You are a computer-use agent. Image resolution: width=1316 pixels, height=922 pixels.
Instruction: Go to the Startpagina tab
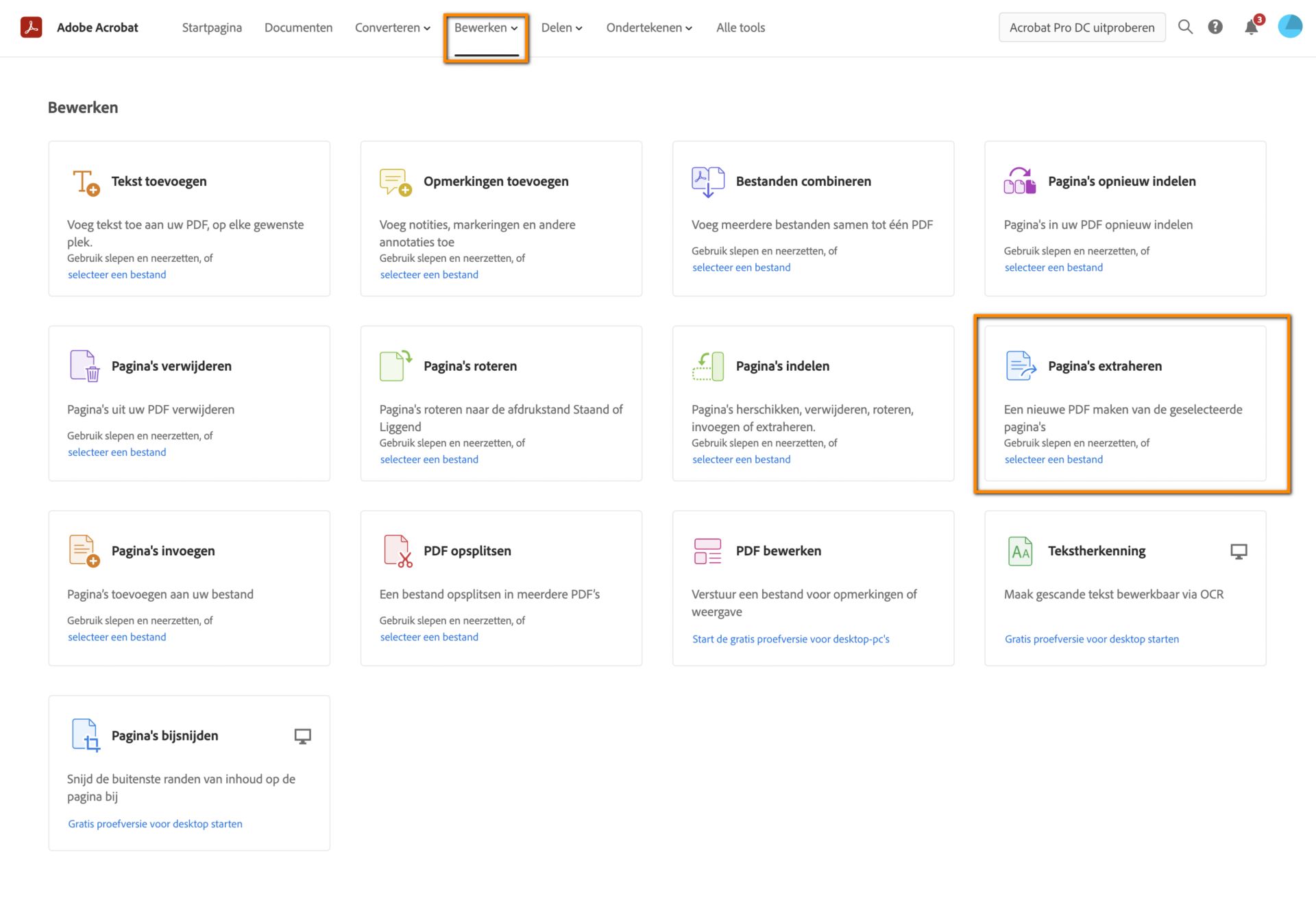(212, 27)
